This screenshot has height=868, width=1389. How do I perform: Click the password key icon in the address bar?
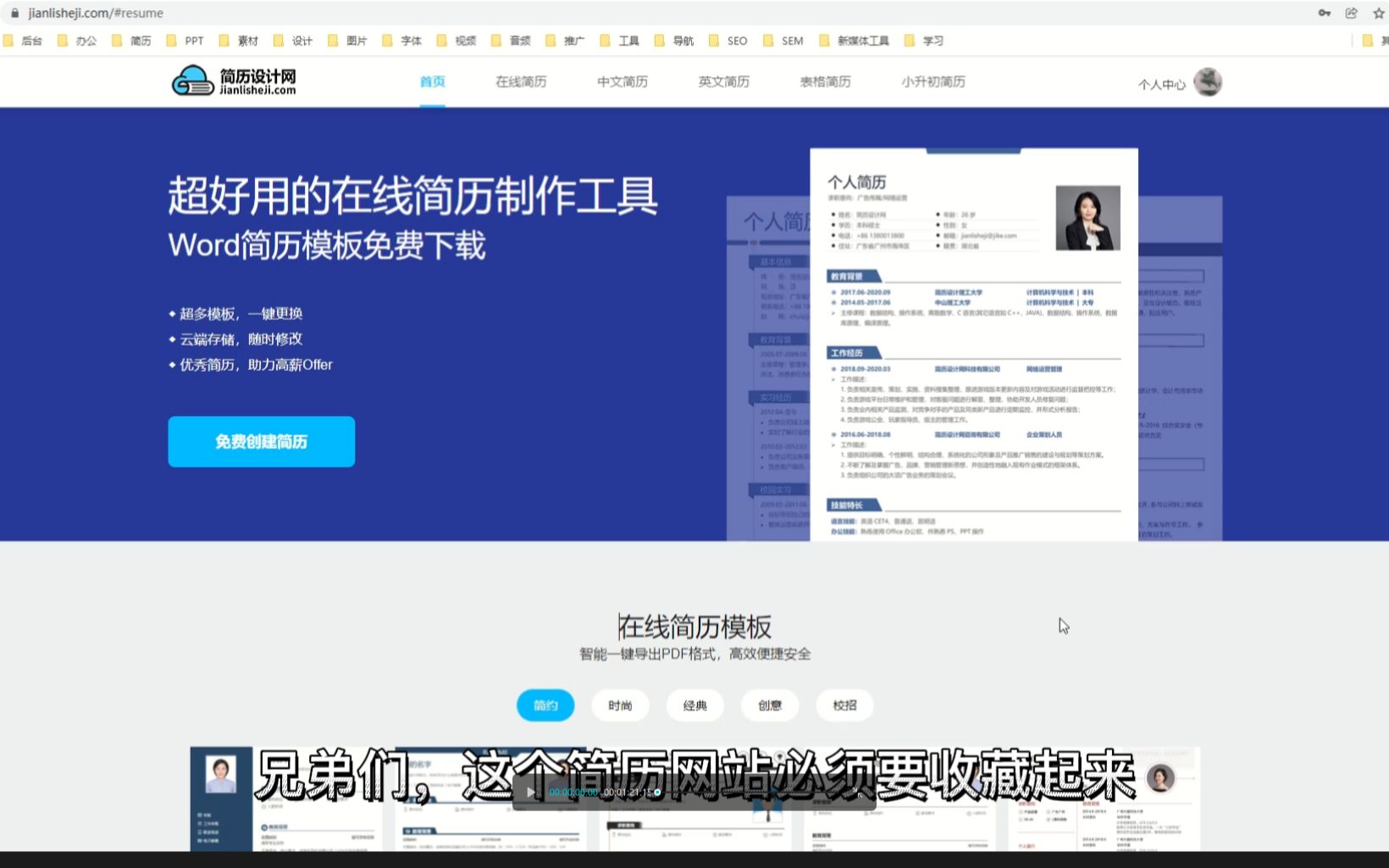pos(1324,13)
